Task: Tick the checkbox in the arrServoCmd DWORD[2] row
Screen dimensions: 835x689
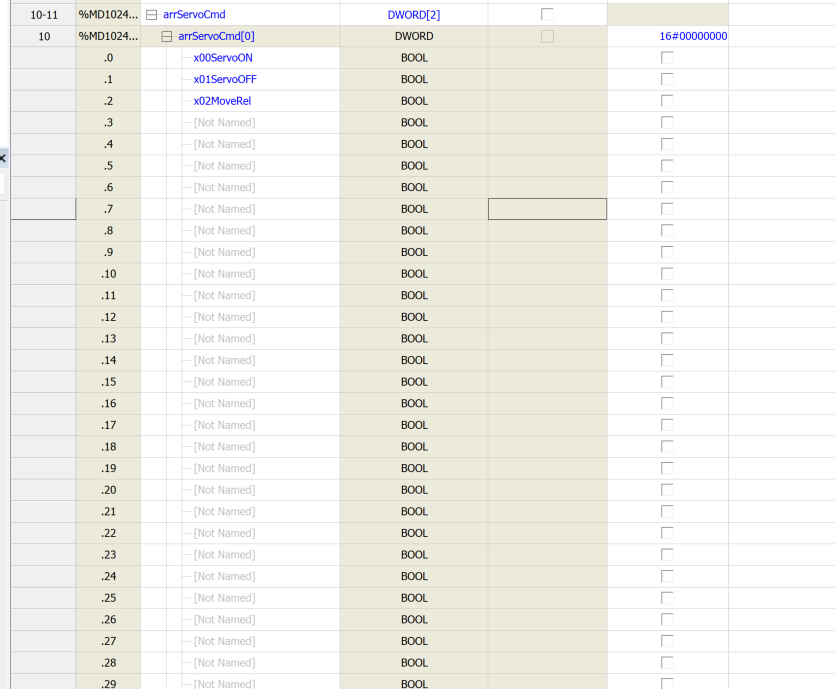Action: tap(547, 14)
